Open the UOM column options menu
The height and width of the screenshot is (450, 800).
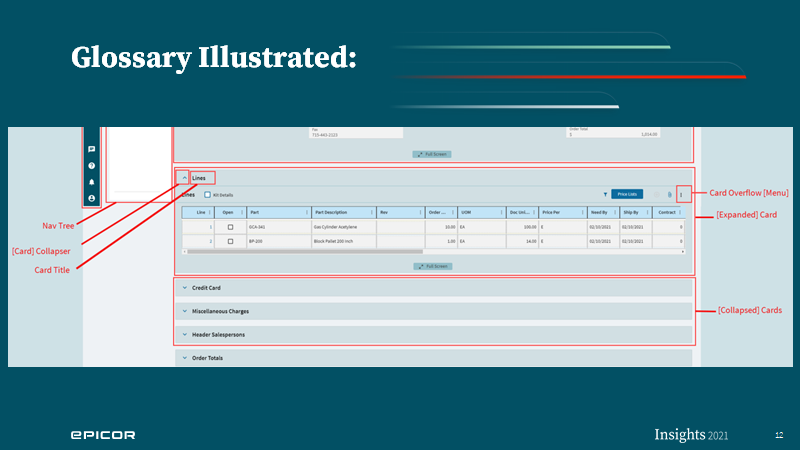[502, 212]
